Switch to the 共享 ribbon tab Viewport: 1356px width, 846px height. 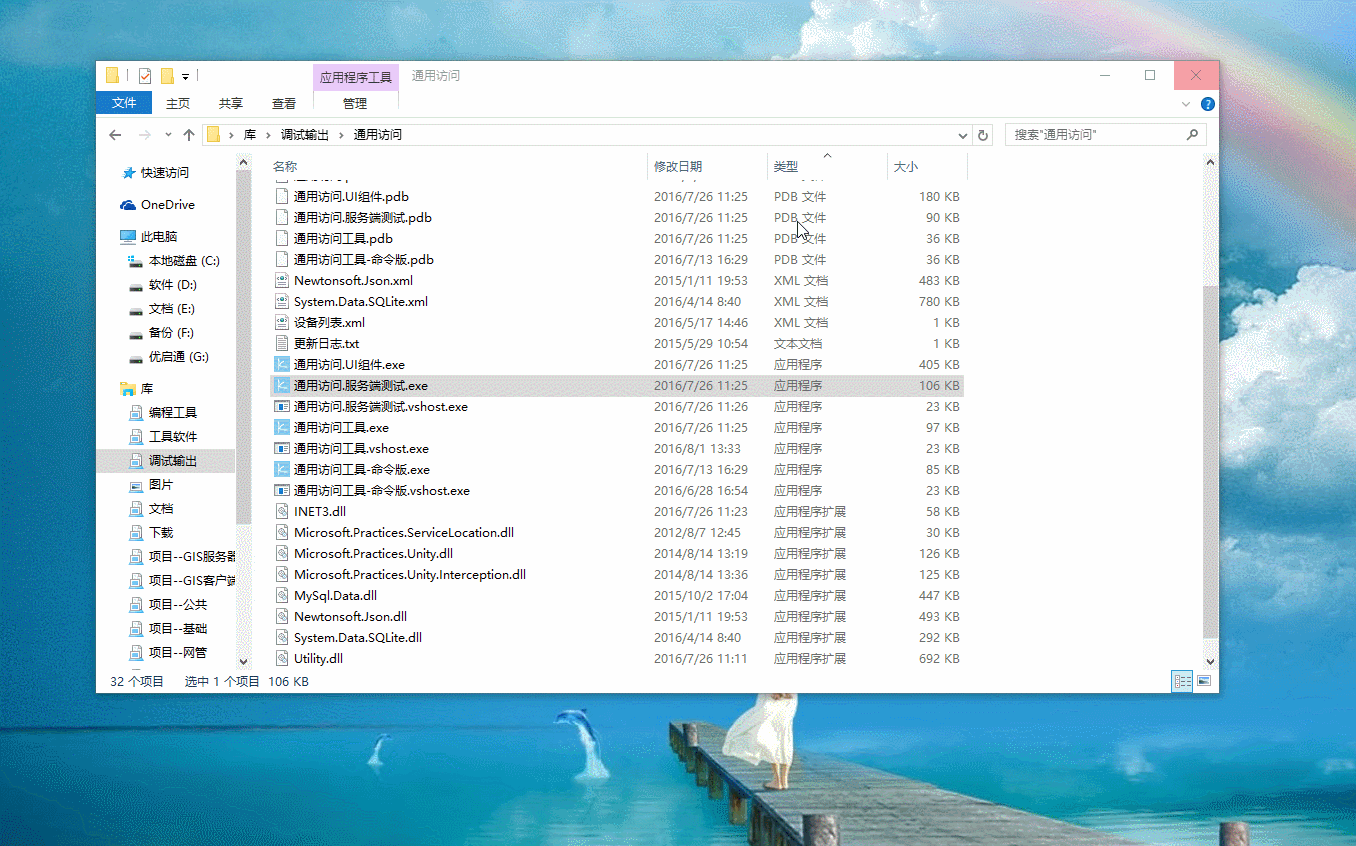(231, 103)
